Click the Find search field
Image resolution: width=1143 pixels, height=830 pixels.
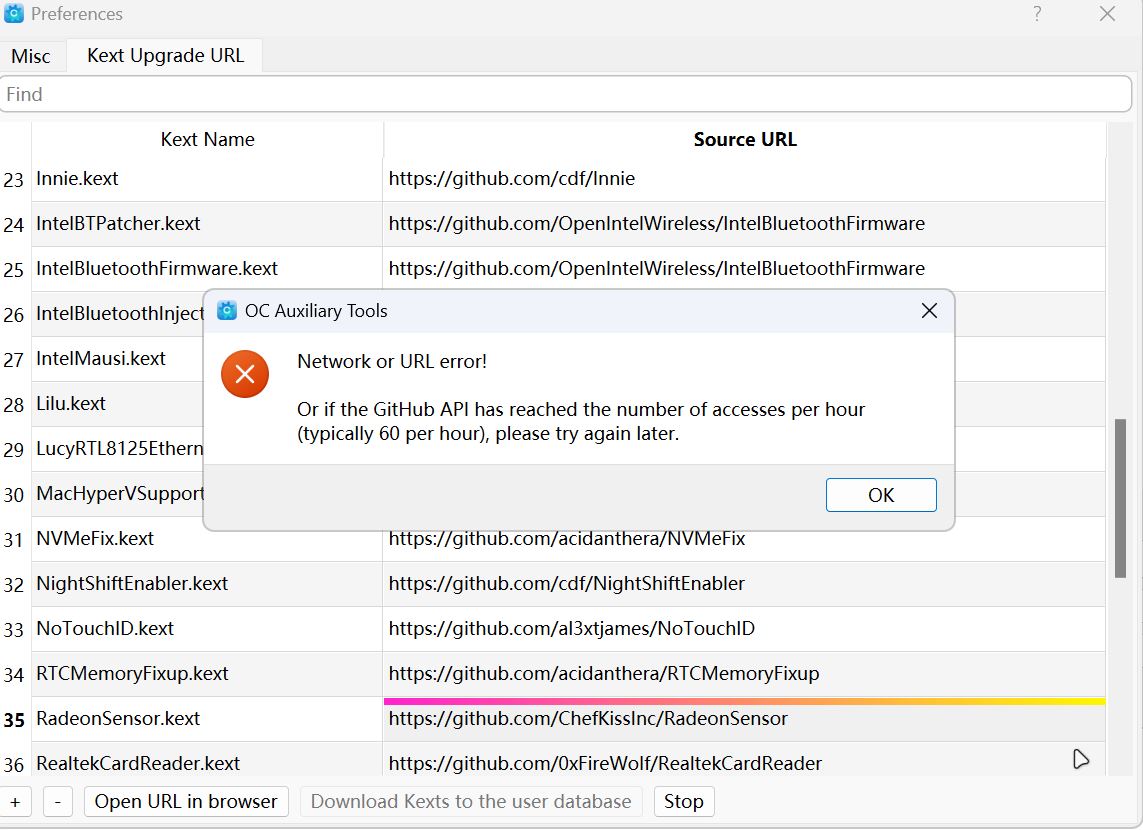[565, 94]
